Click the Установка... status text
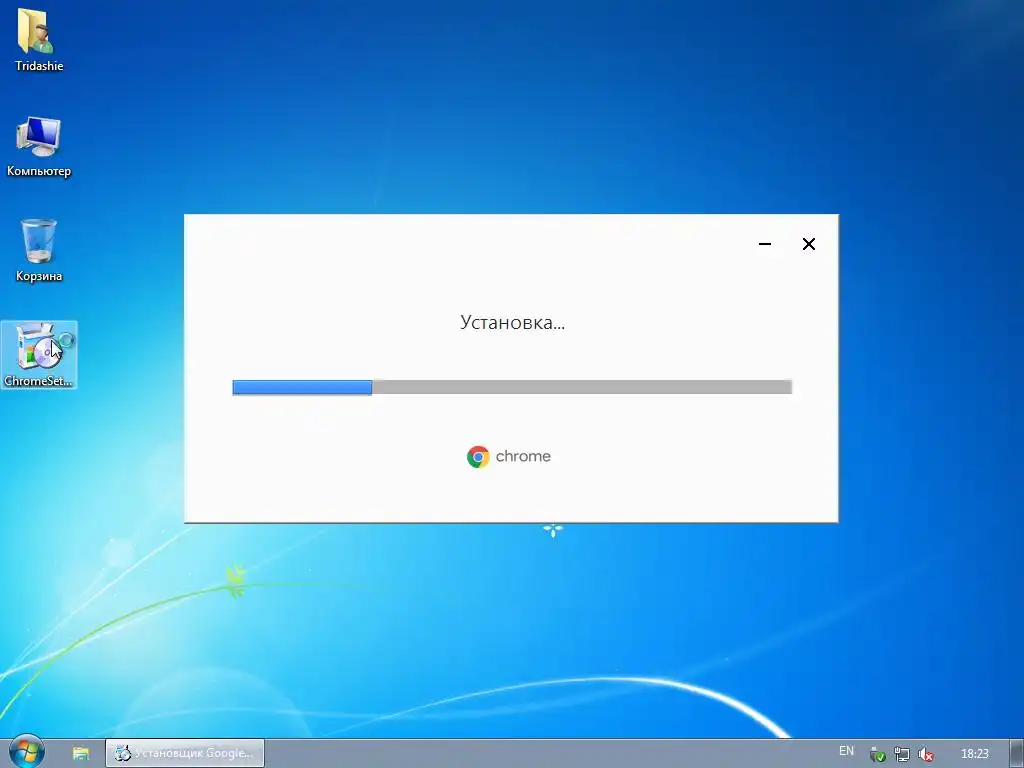Screen dimensions: 1024x768 pos(512,323)
